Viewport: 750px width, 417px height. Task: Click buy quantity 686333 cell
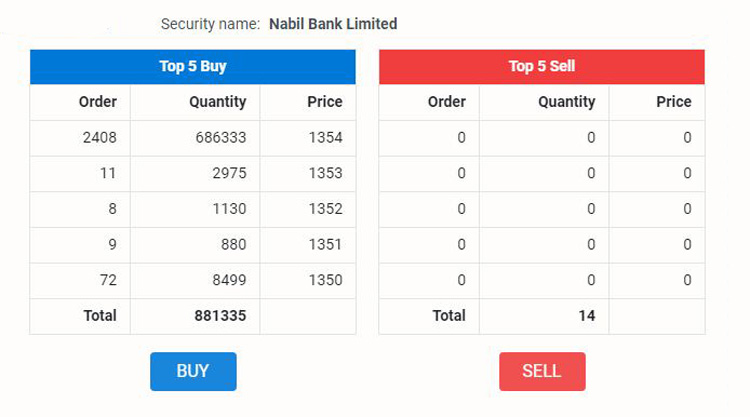coord(220,138)
